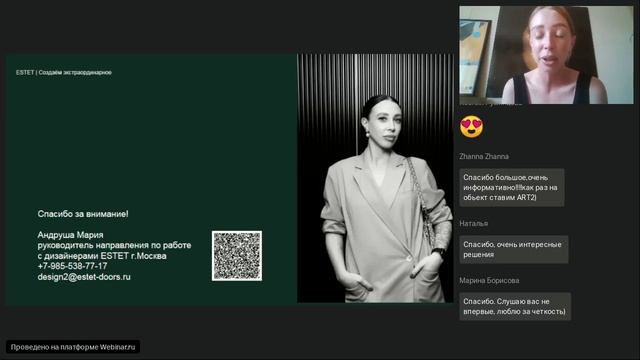Click the black-and-white presenter photo on slide
This screenshot has width=640, height=360.
[375, 178]
